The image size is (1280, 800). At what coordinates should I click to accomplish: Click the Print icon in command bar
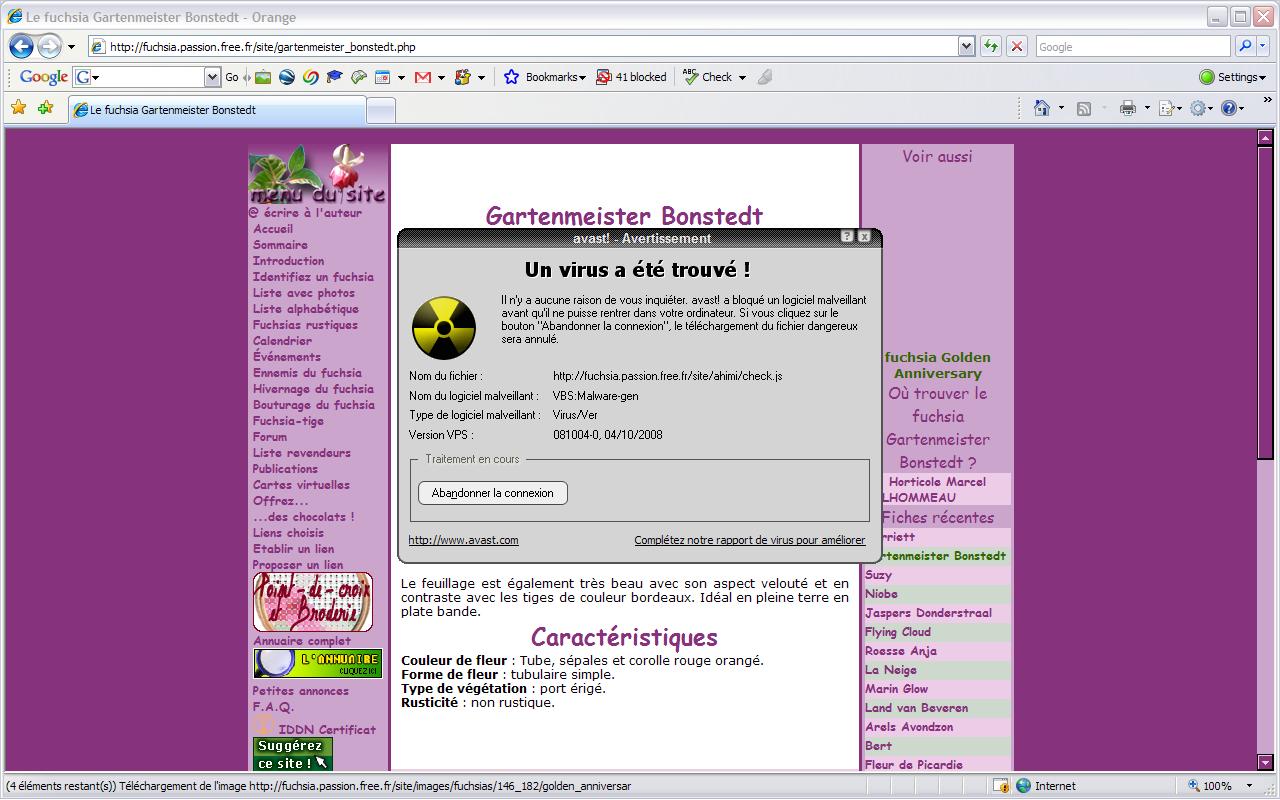(x=1127, y=108)
